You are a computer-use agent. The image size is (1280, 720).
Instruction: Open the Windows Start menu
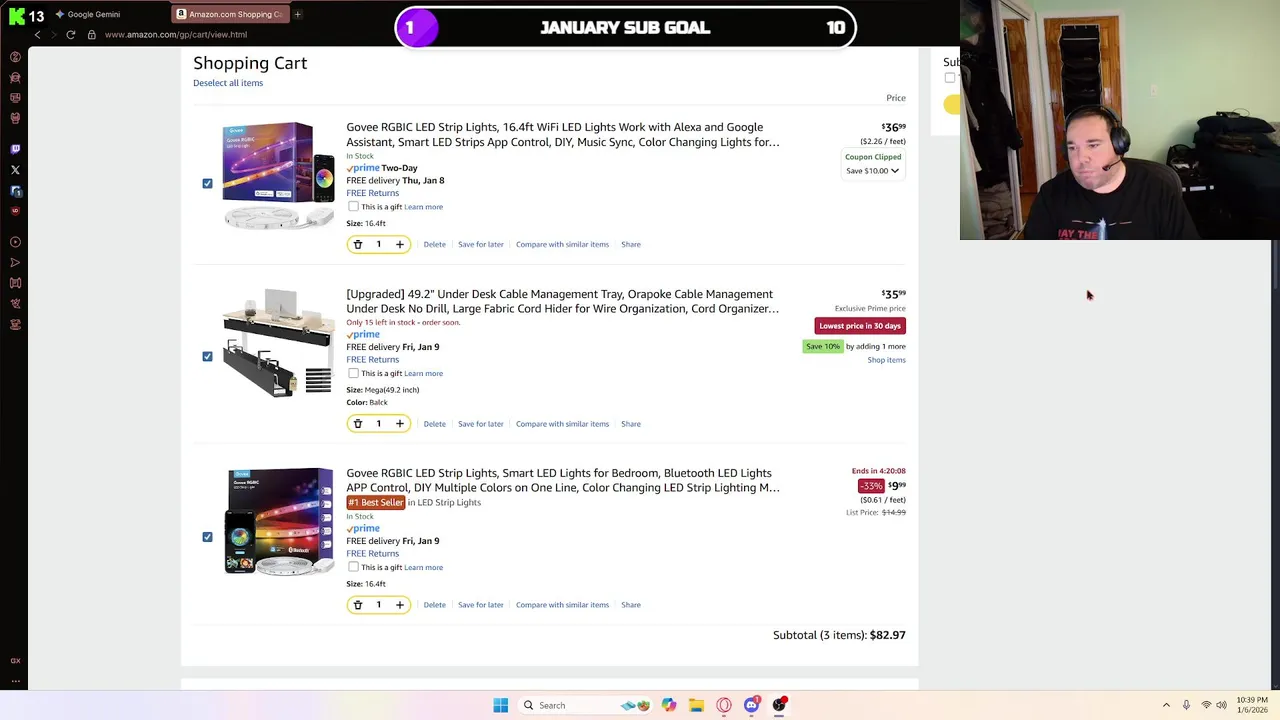click(x=500, y=705)
